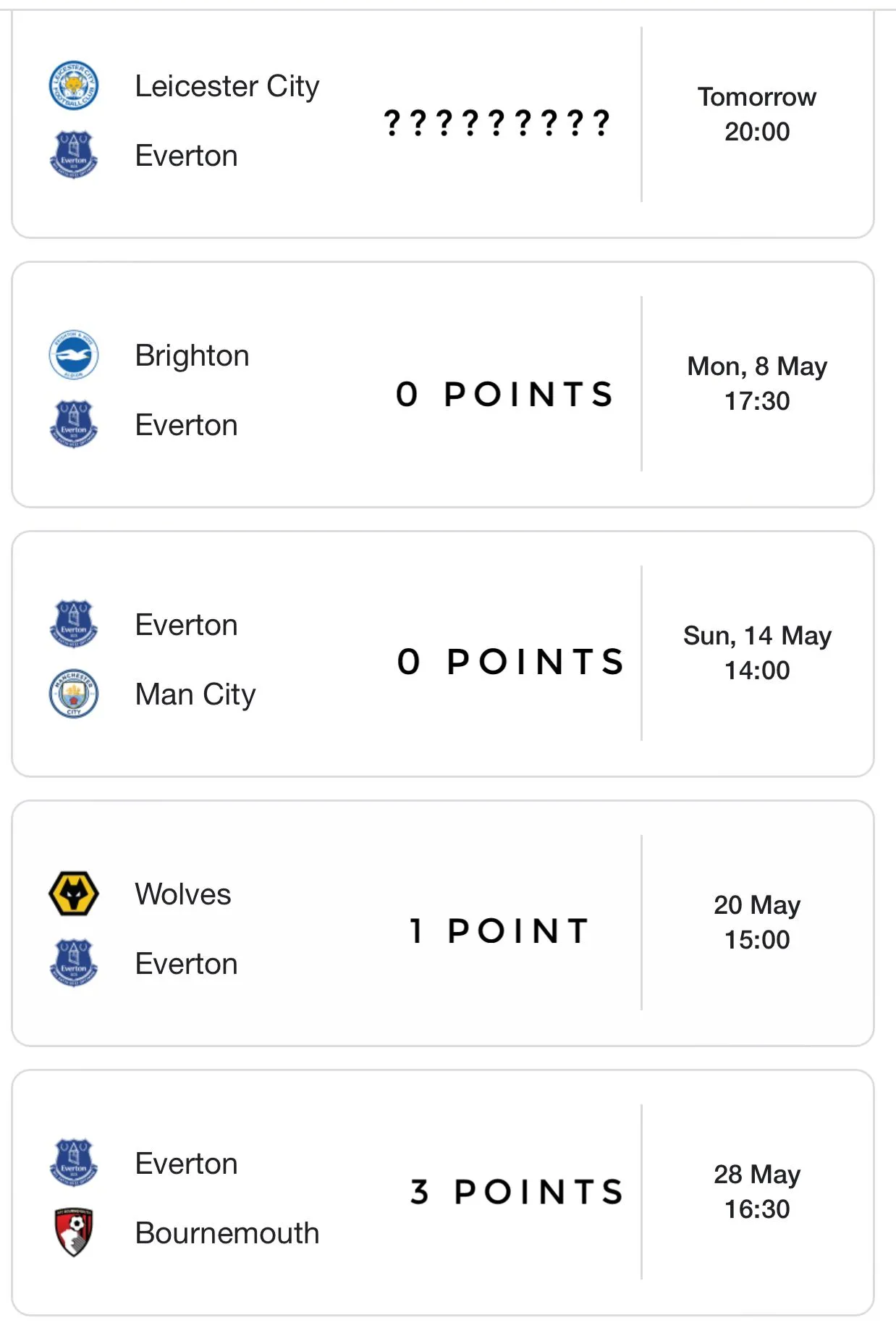Image resolution: width=896 pixels, height=1323 pixels.
Task: Click the 1 POINT prediction label
Action: coord(499,931)
